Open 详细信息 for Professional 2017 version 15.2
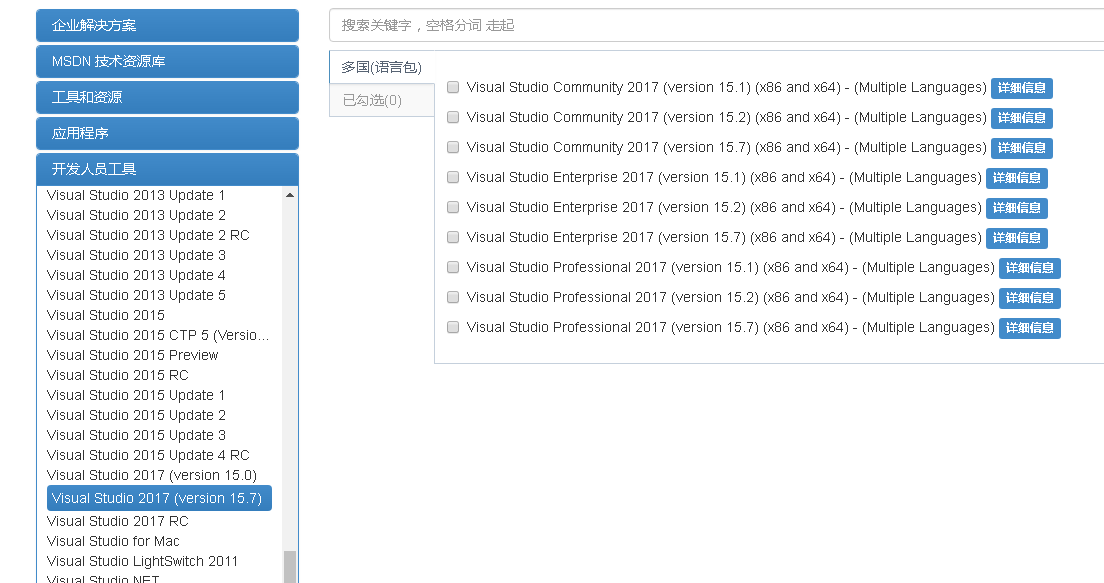The image size is (1104, 583). (1029, 299)
